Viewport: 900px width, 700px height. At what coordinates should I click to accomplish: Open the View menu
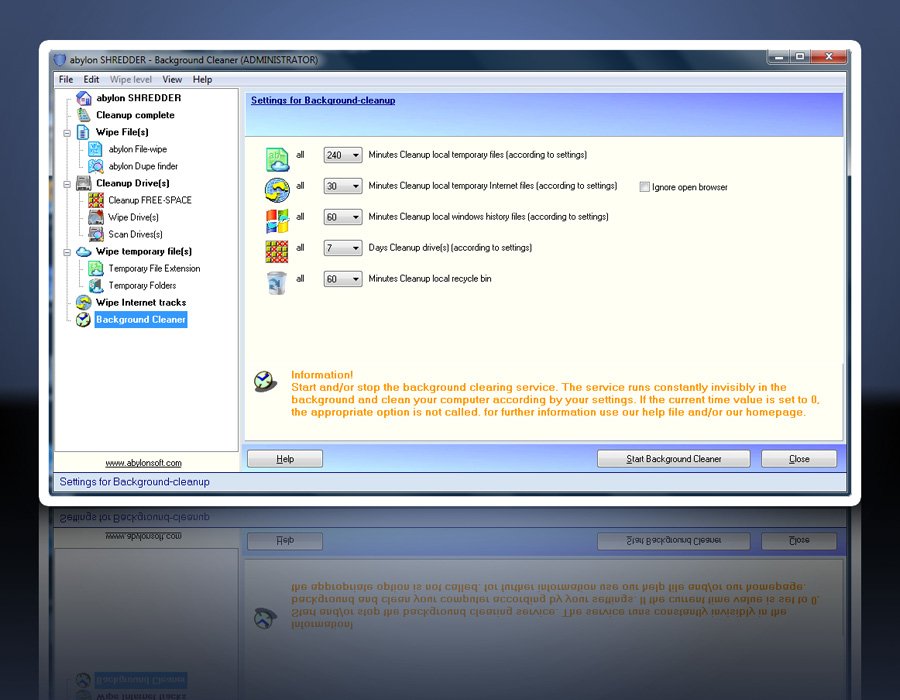[x=172, y=80]
